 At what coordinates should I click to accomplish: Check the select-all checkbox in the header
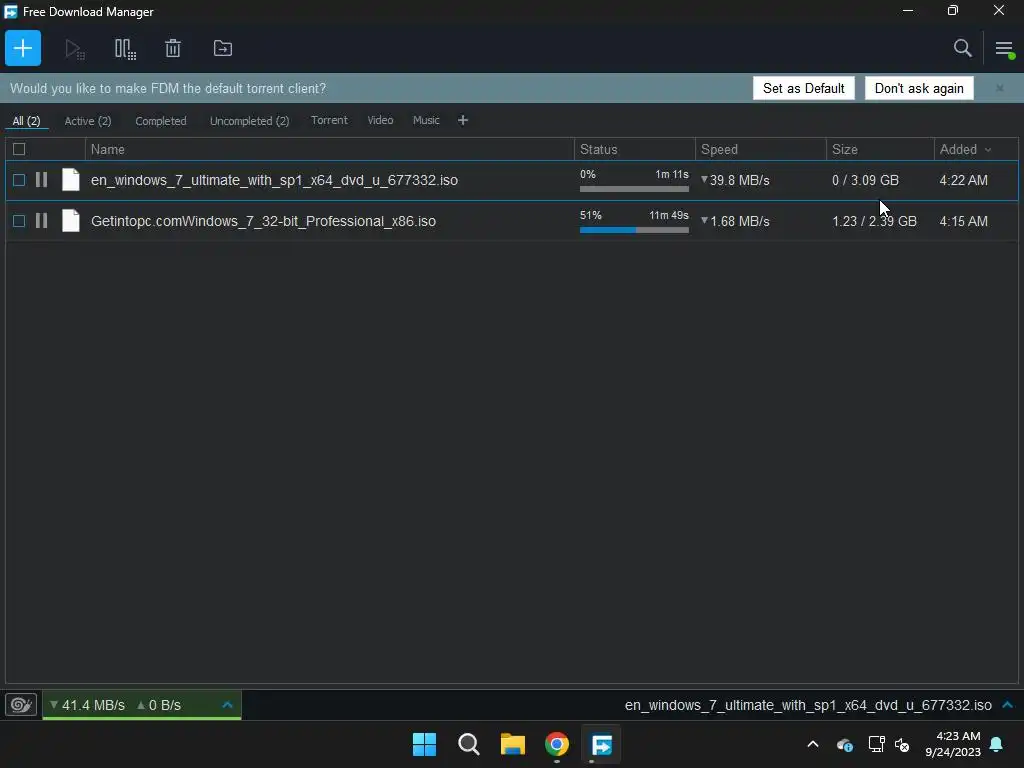coord(19,150)
